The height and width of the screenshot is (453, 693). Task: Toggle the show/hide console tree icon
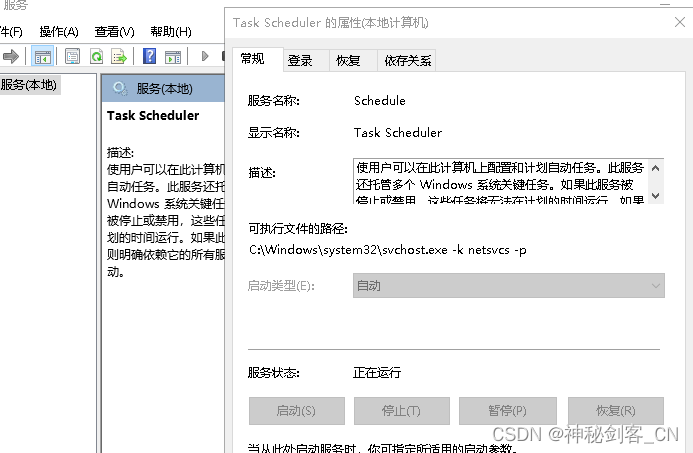click(42, 56)
